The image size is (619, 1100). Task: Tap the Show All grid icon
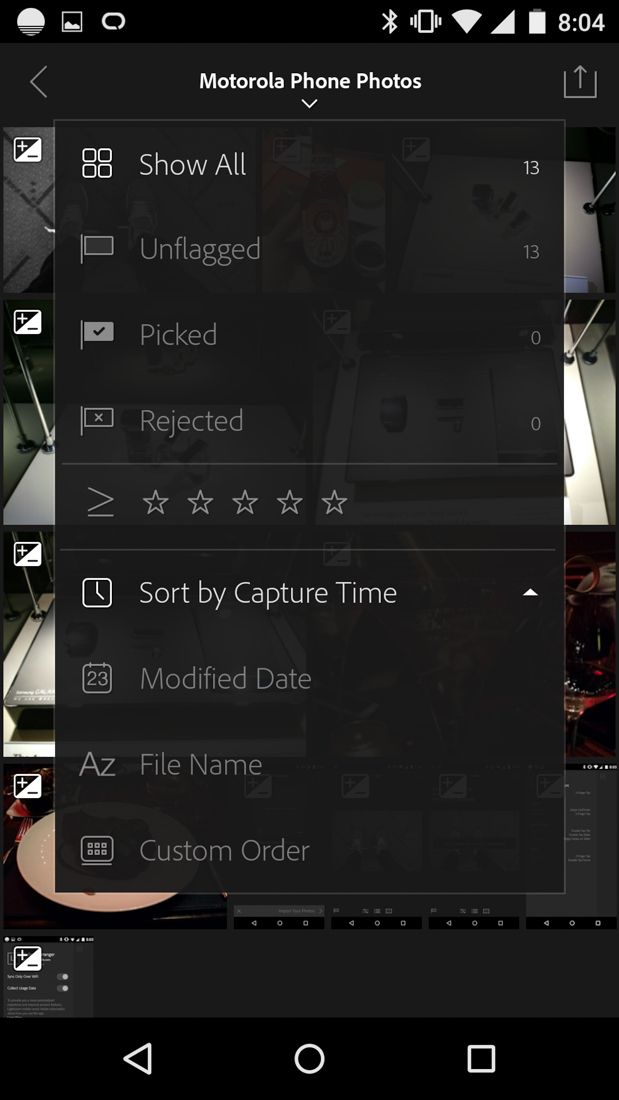point(97,164)
